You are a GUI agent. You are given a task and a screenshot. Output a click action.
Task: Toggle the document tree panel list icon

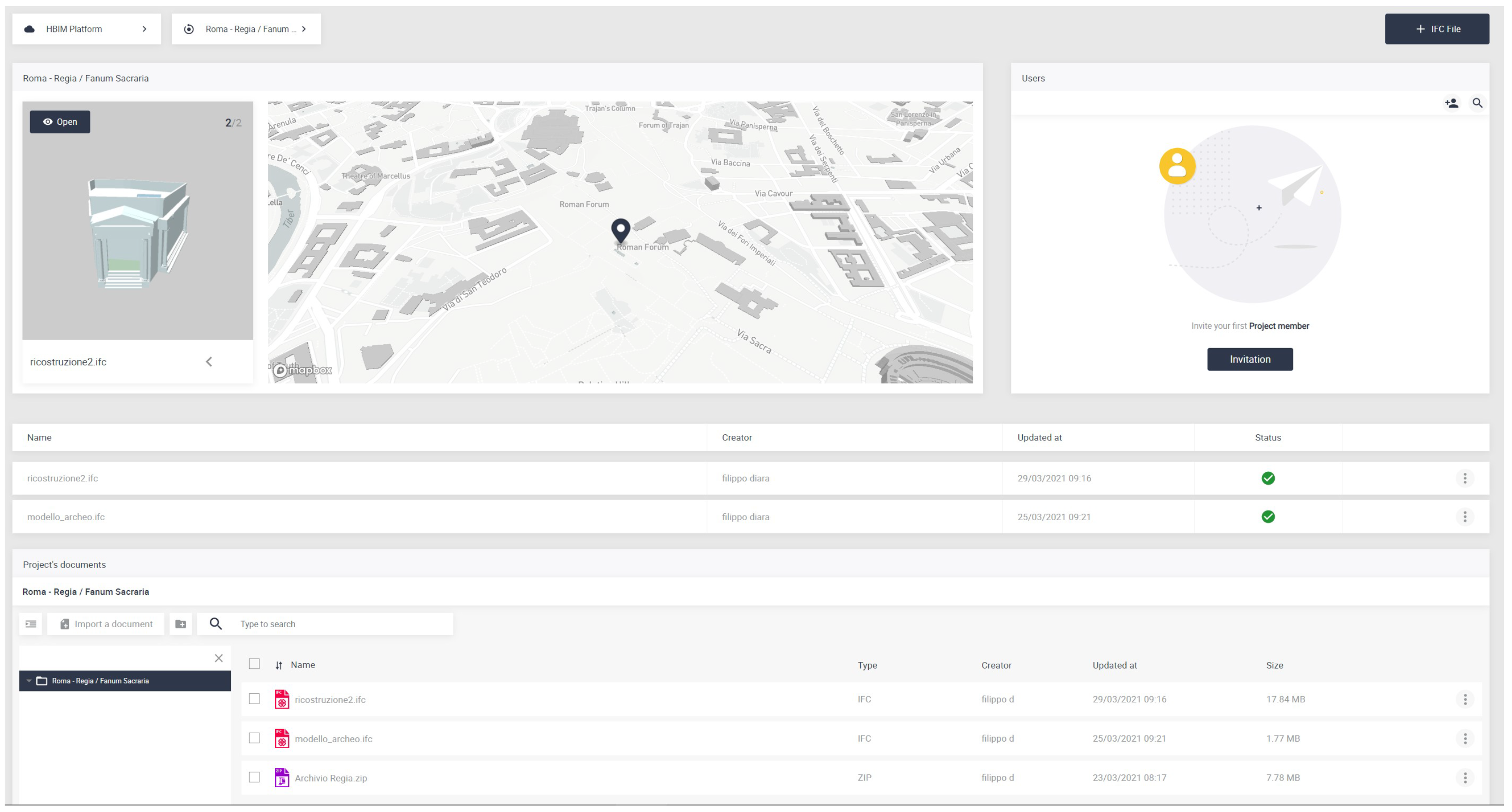(31, 624)
